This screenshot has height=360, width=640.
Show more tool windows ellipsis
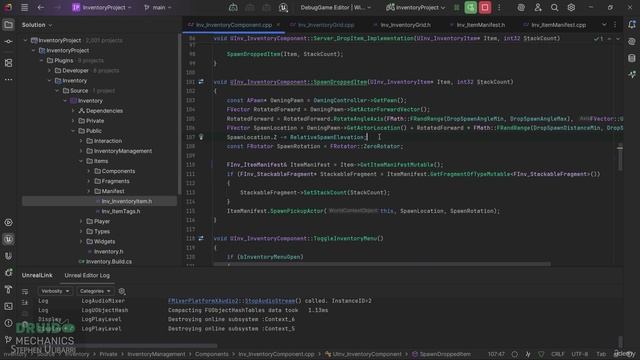8,80
